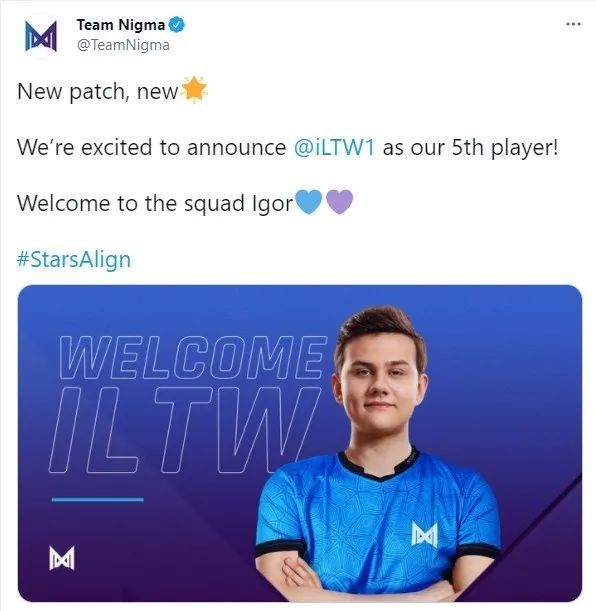Click the blue underline bar in banner
This screenshot has width=596, height=611.
[x=97, y=499]
